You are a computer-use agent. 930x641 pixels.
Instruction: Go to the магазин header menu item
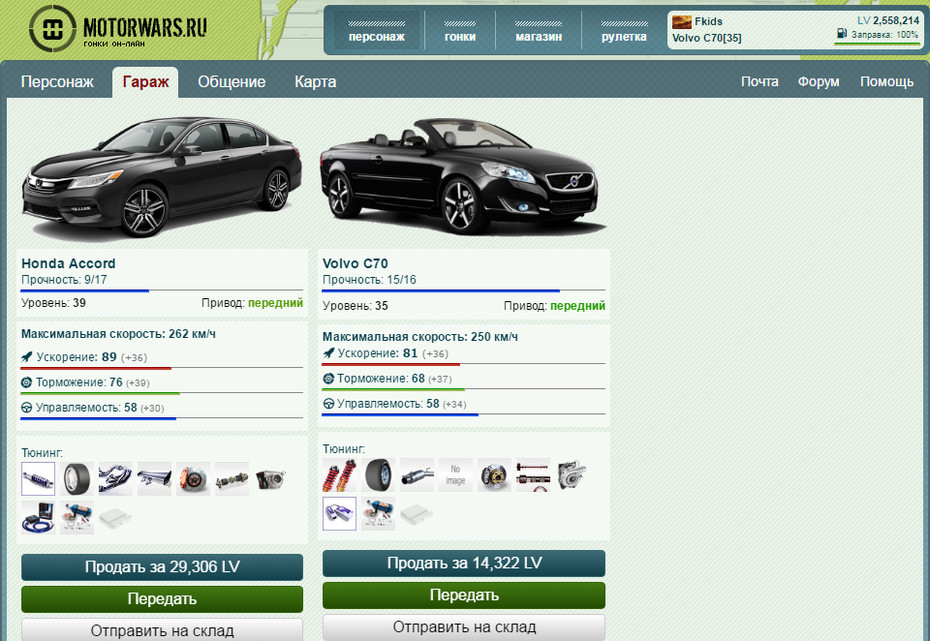tap(539, 31)
